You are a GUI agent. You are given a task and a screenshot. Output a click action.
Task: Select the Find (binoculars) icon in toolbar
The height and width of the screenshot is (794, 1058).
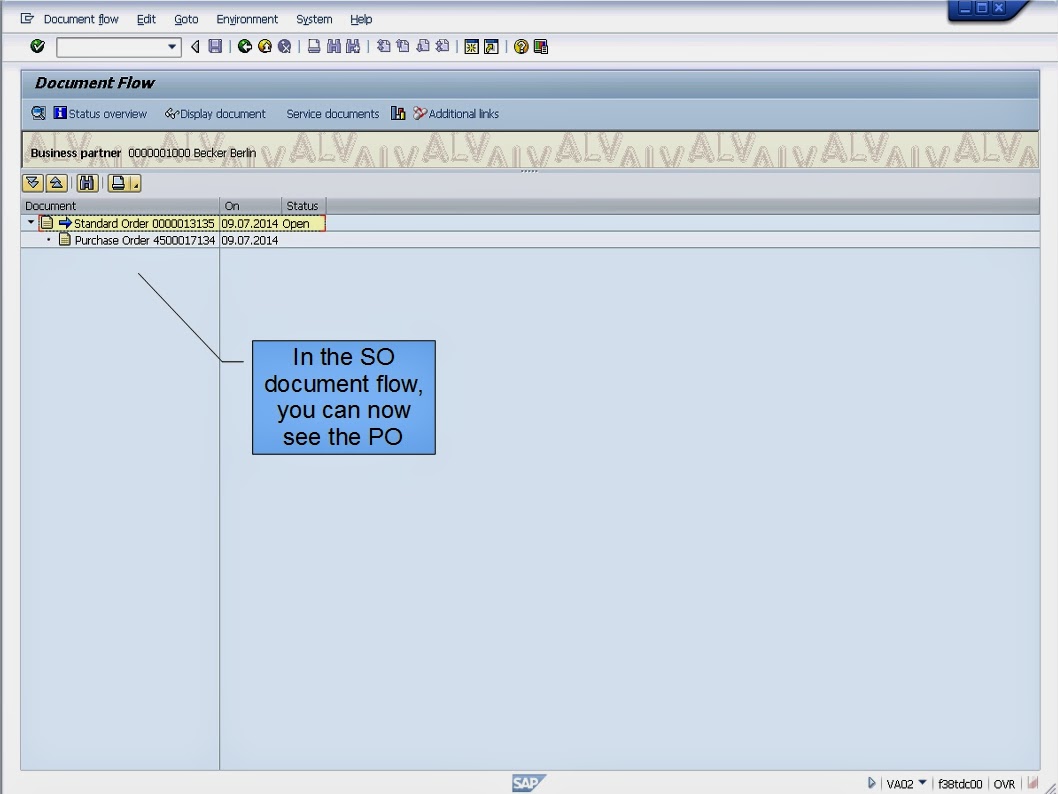pos(331,46)
